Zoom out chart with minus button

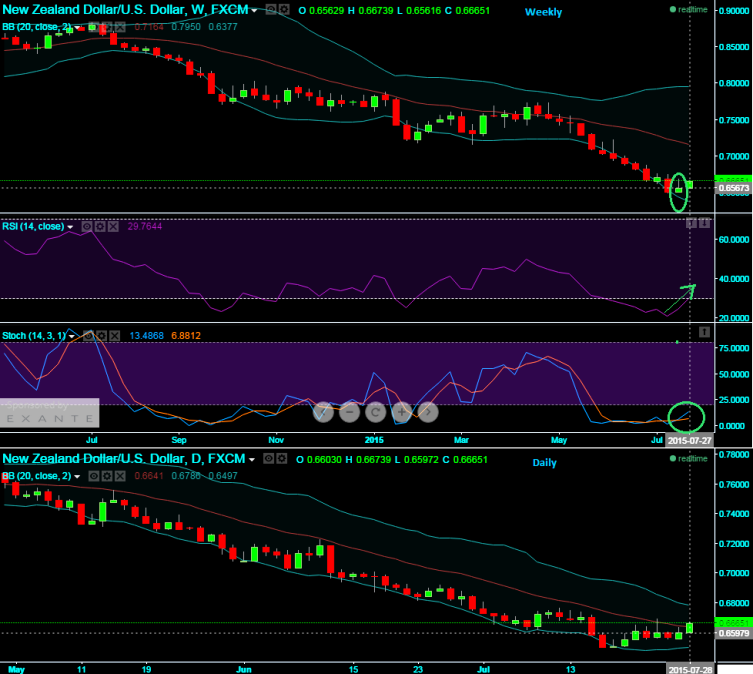350,411
